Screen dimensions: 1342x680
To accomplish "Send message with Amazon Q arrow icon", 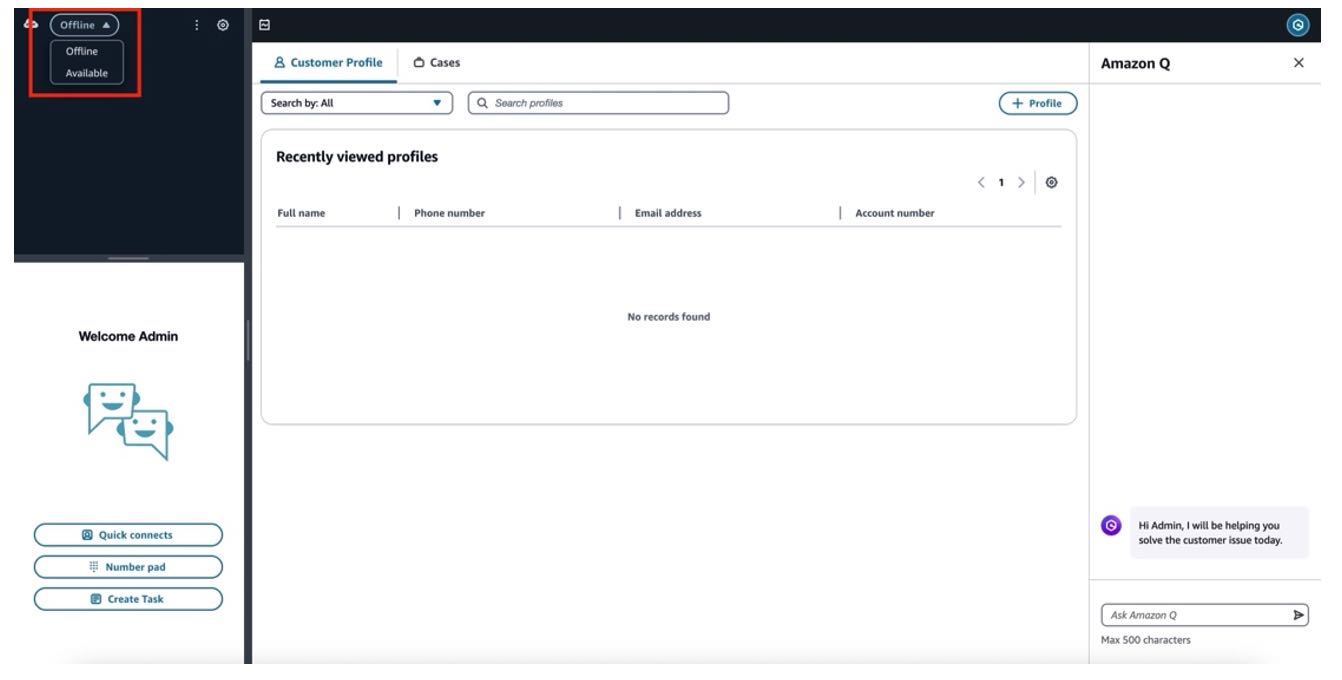I will pos(1299,615).
